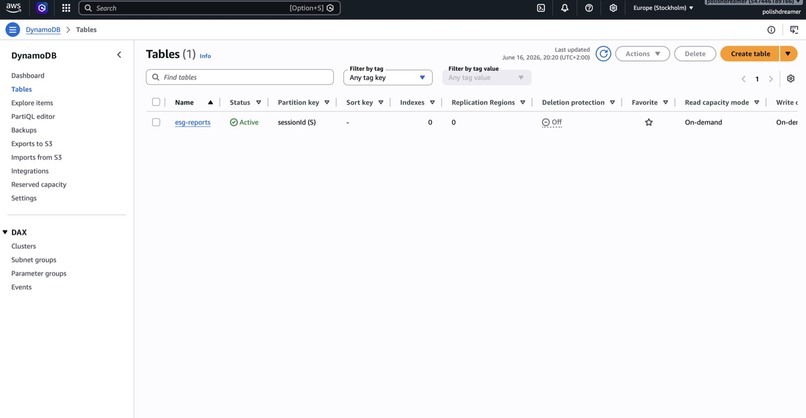Open PartiQL editor in the sidebar
Screen dimensions: 806x418
pos(33,116)
